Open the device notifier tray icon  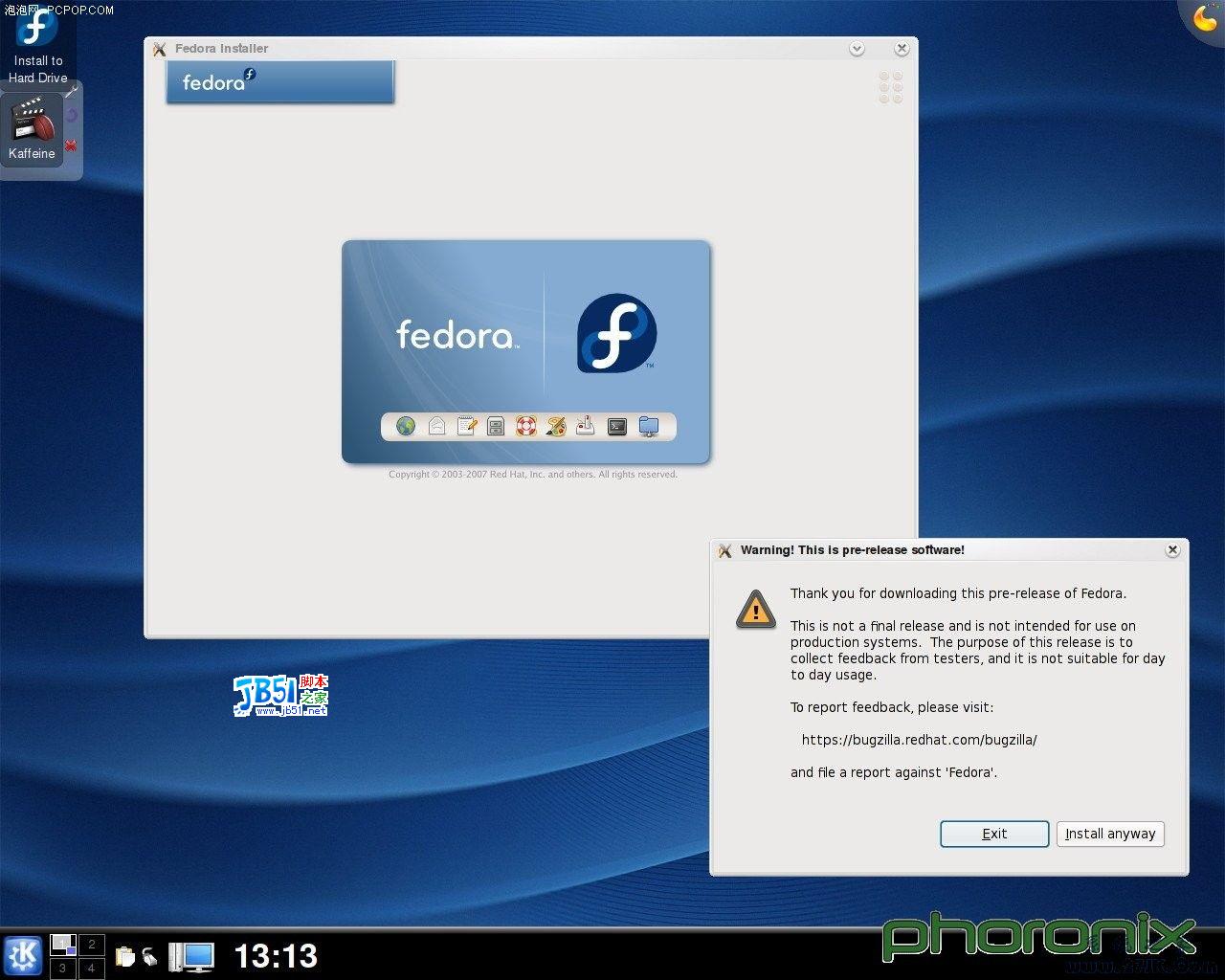tap(150, 956)
